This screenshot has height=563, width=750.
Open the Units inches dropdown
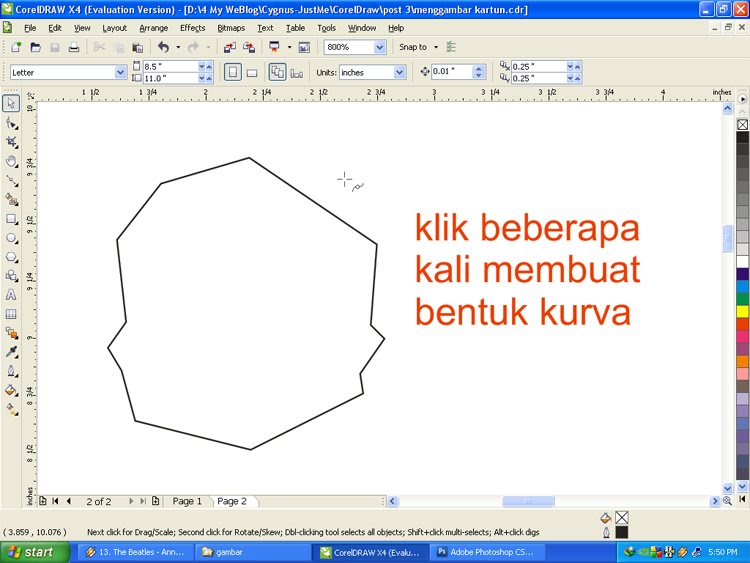coord(399,72)
